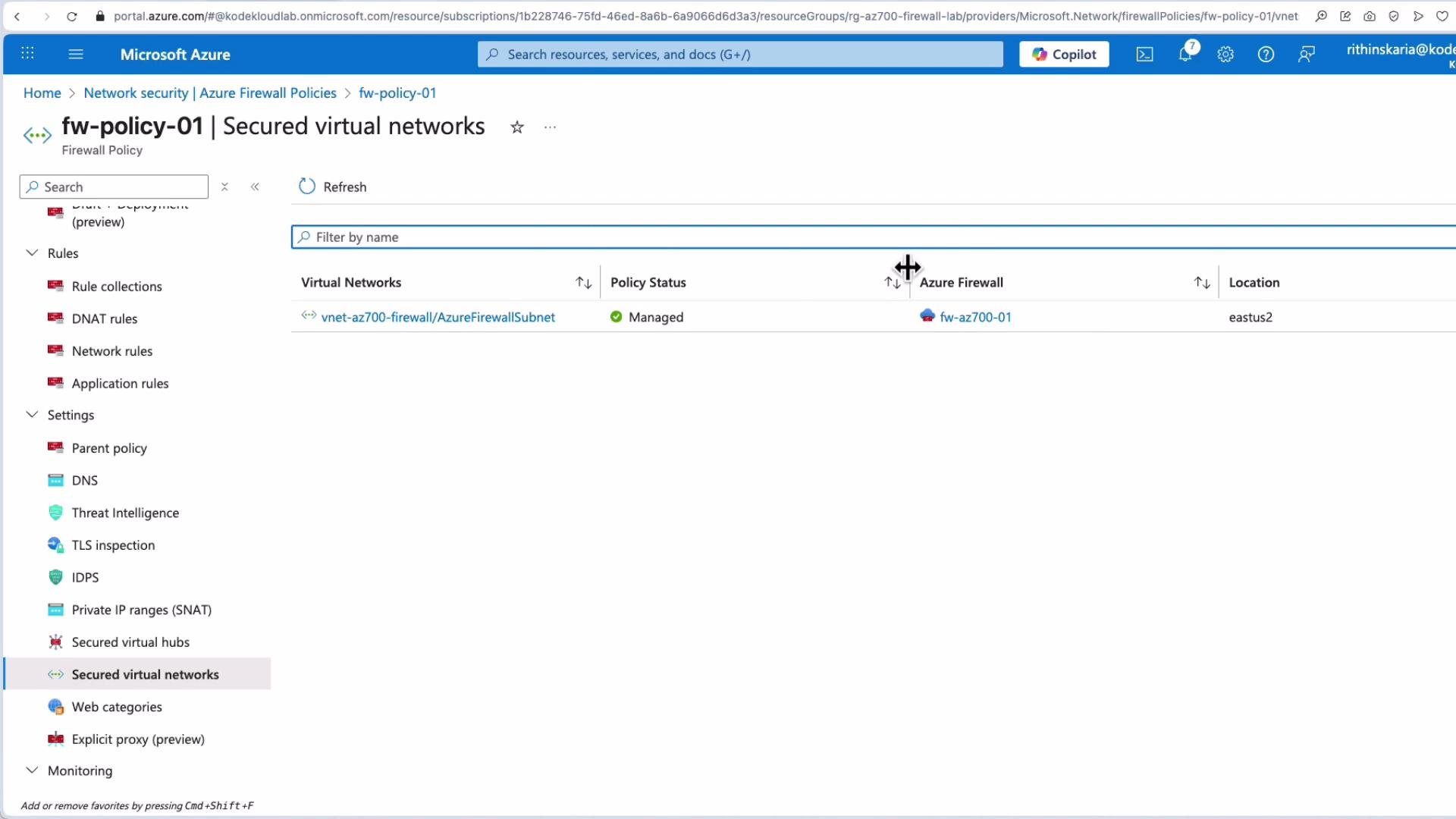The width and height of the screenshot is (1456, 819).
Task: Open Private IP ranges (SNAT)
Action: coord(142,610)
